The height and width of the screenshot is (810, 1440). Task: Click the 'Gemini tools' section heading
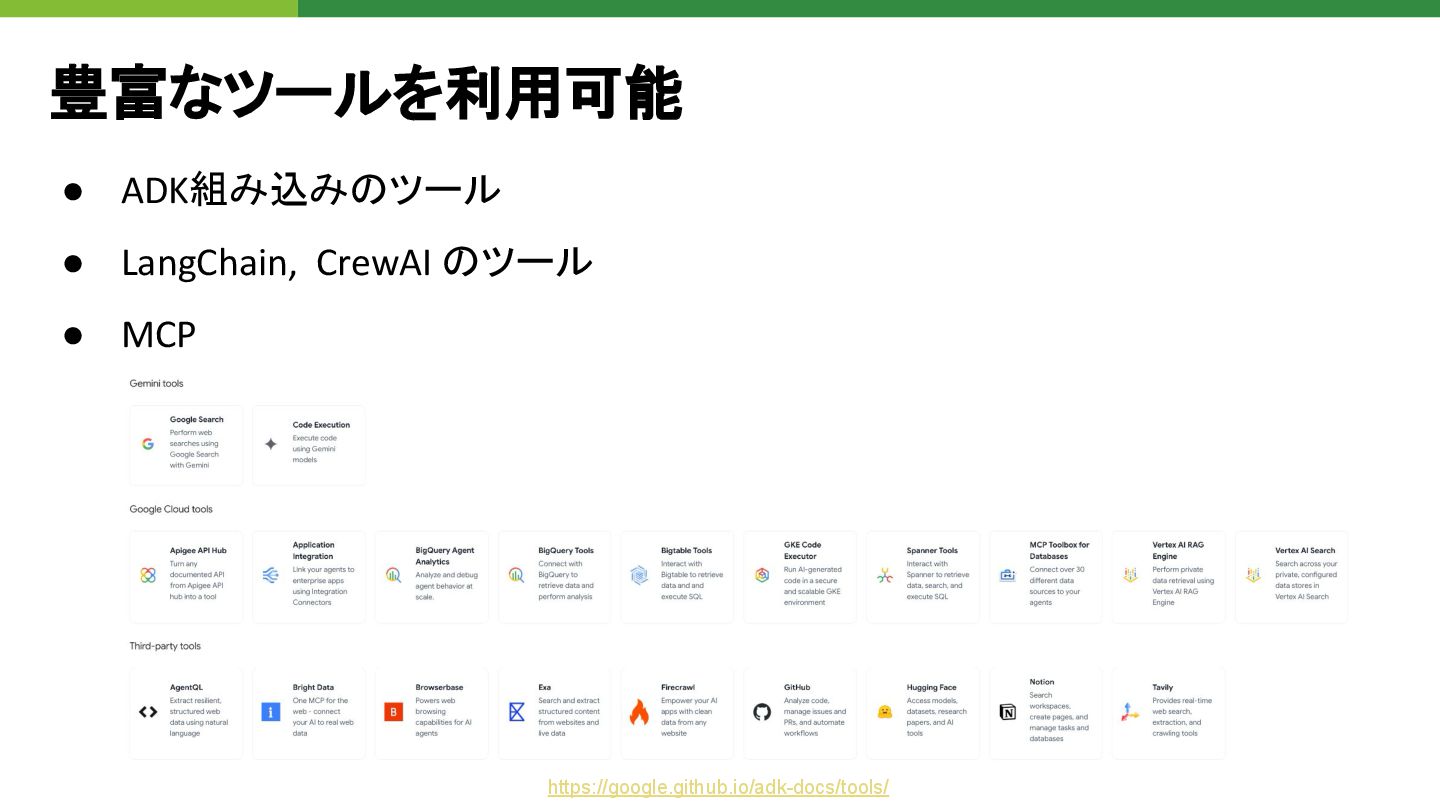156,383
